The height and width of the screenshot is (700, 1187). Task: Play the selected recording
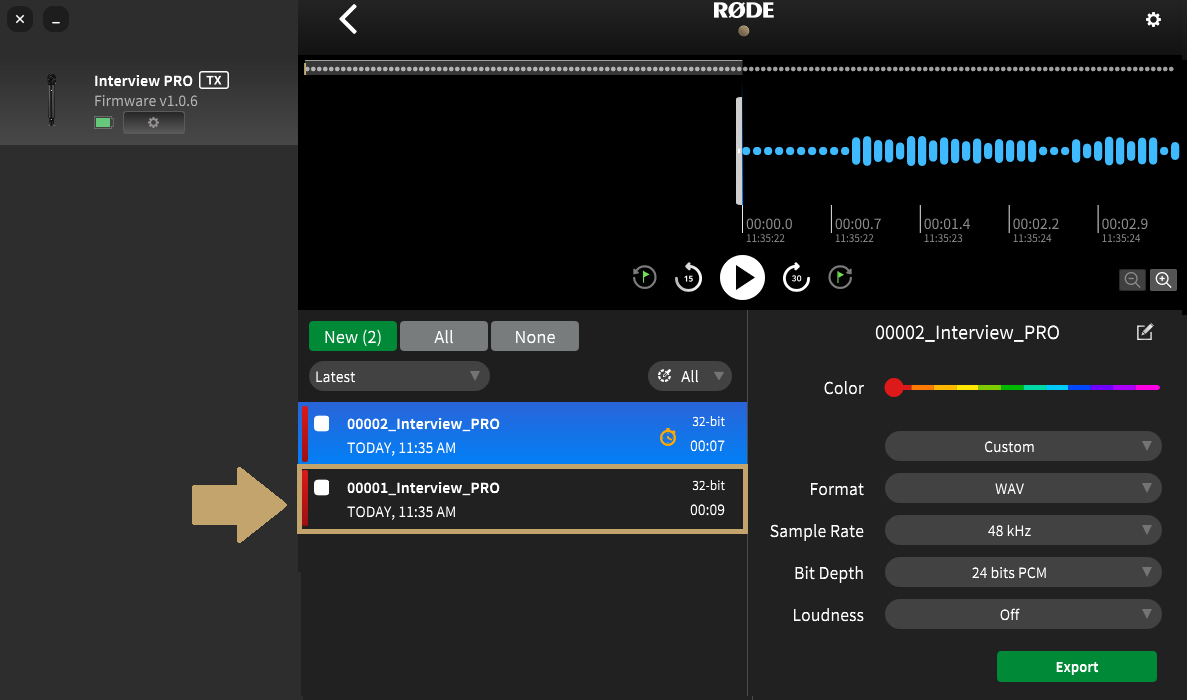pos(742,278)
